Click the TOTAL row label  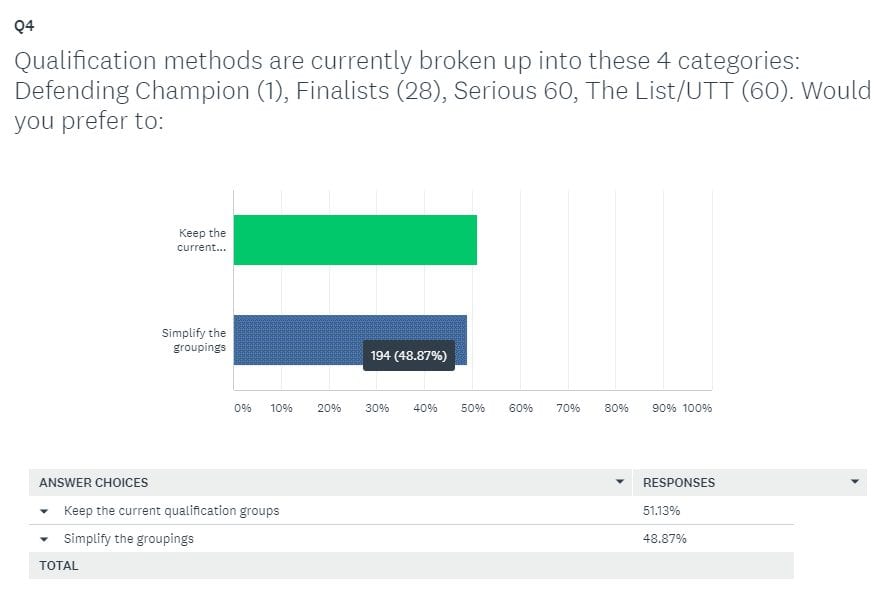coord(59,566)
